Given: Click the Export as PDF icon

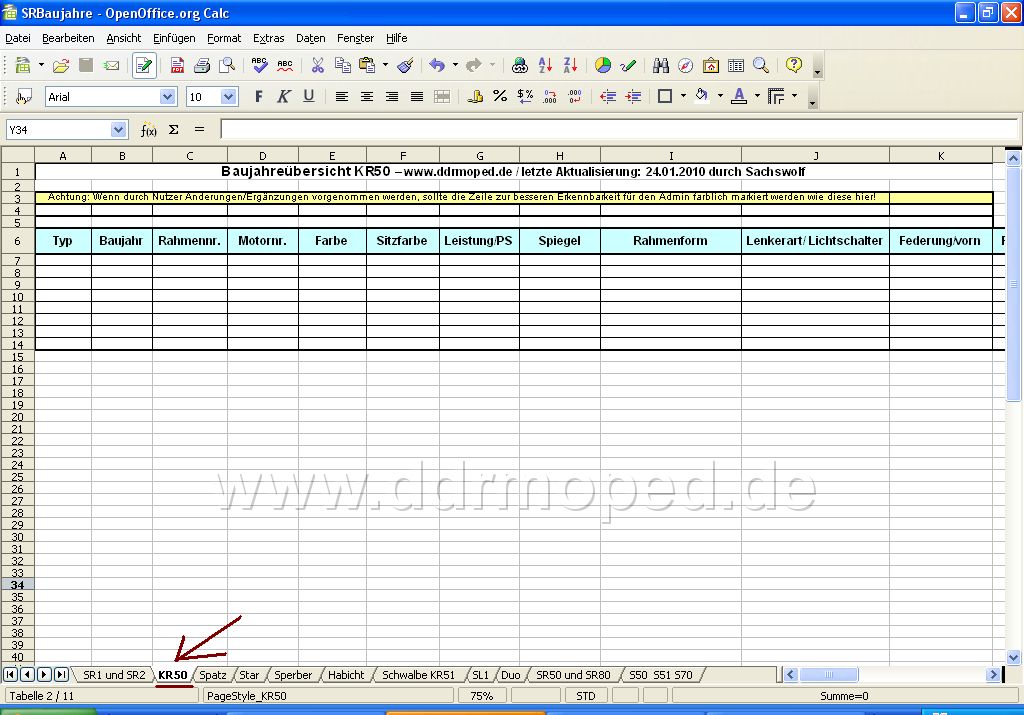Looking at the screenshot, I should click(177, 65).
